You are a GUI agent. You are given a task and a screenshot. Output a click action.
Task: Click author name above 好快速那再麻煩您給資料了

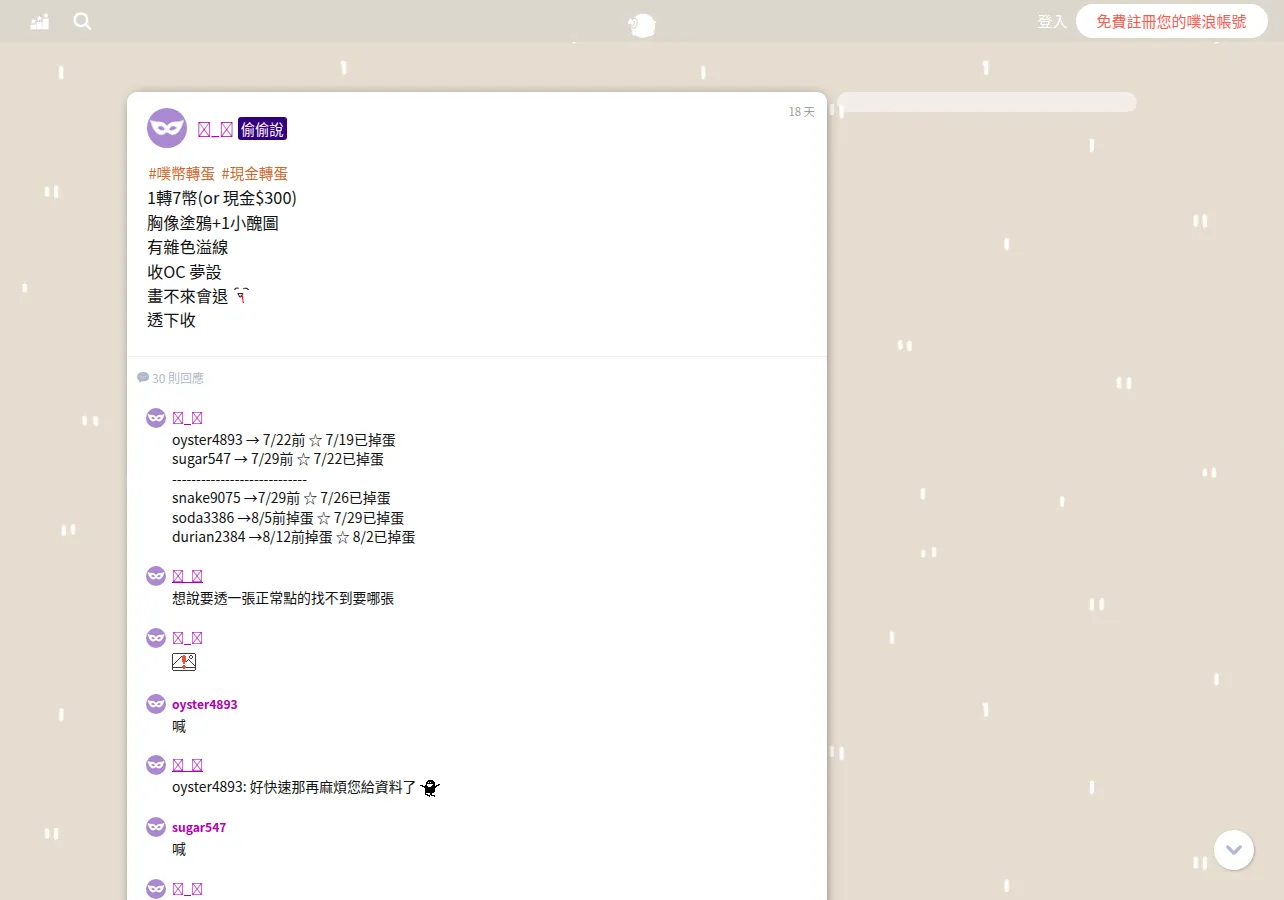tap(187, 765)
